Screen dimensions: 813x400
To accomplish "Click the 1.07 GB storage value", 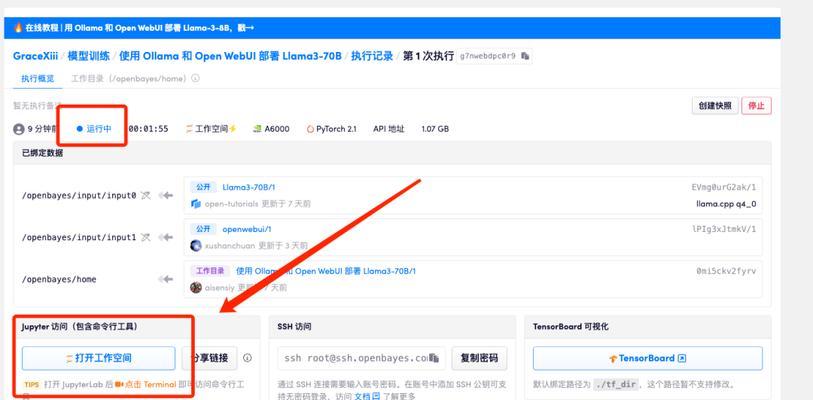I will [435, 129].
